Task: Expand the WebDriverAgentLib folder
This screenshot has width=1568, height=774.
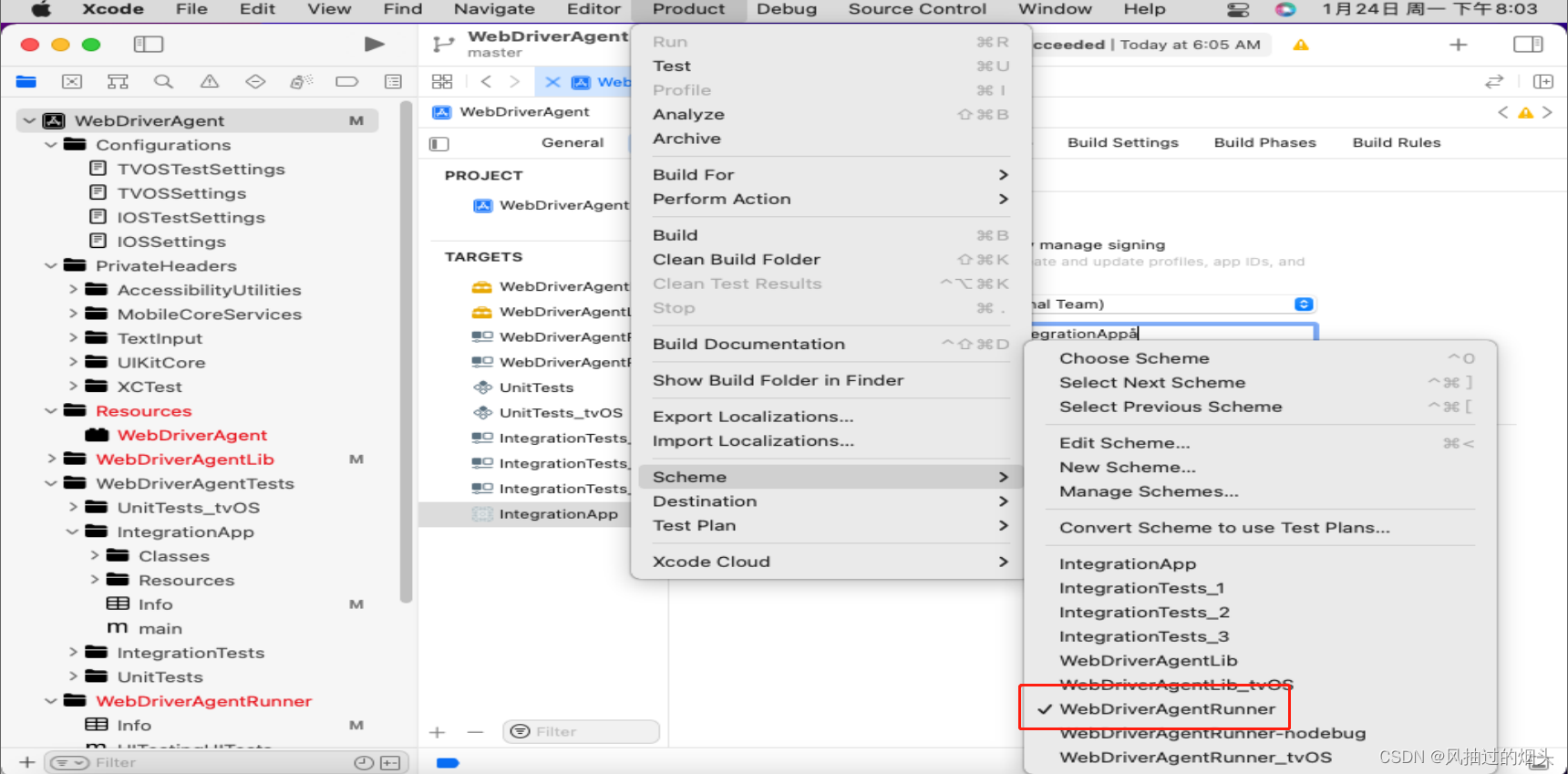Action: (x=52, y=459)
